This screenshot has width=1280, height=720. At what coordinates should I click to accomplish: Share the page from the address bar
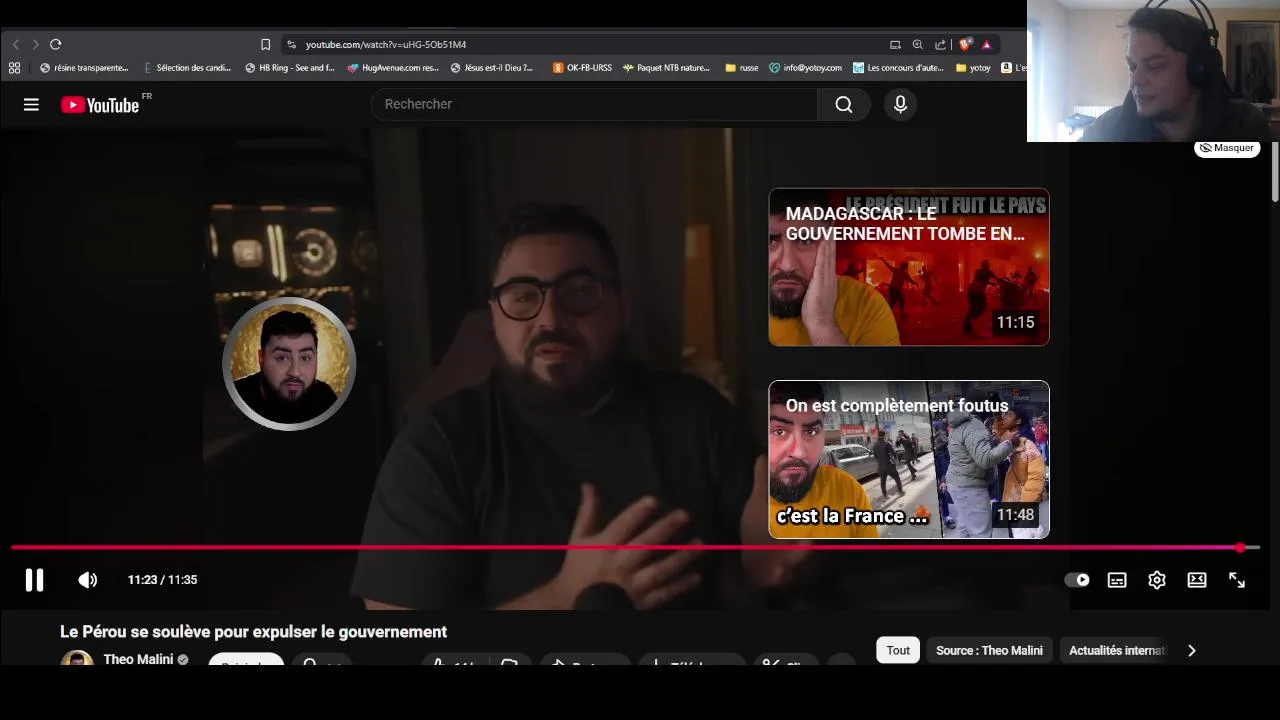tap(940, 44)
